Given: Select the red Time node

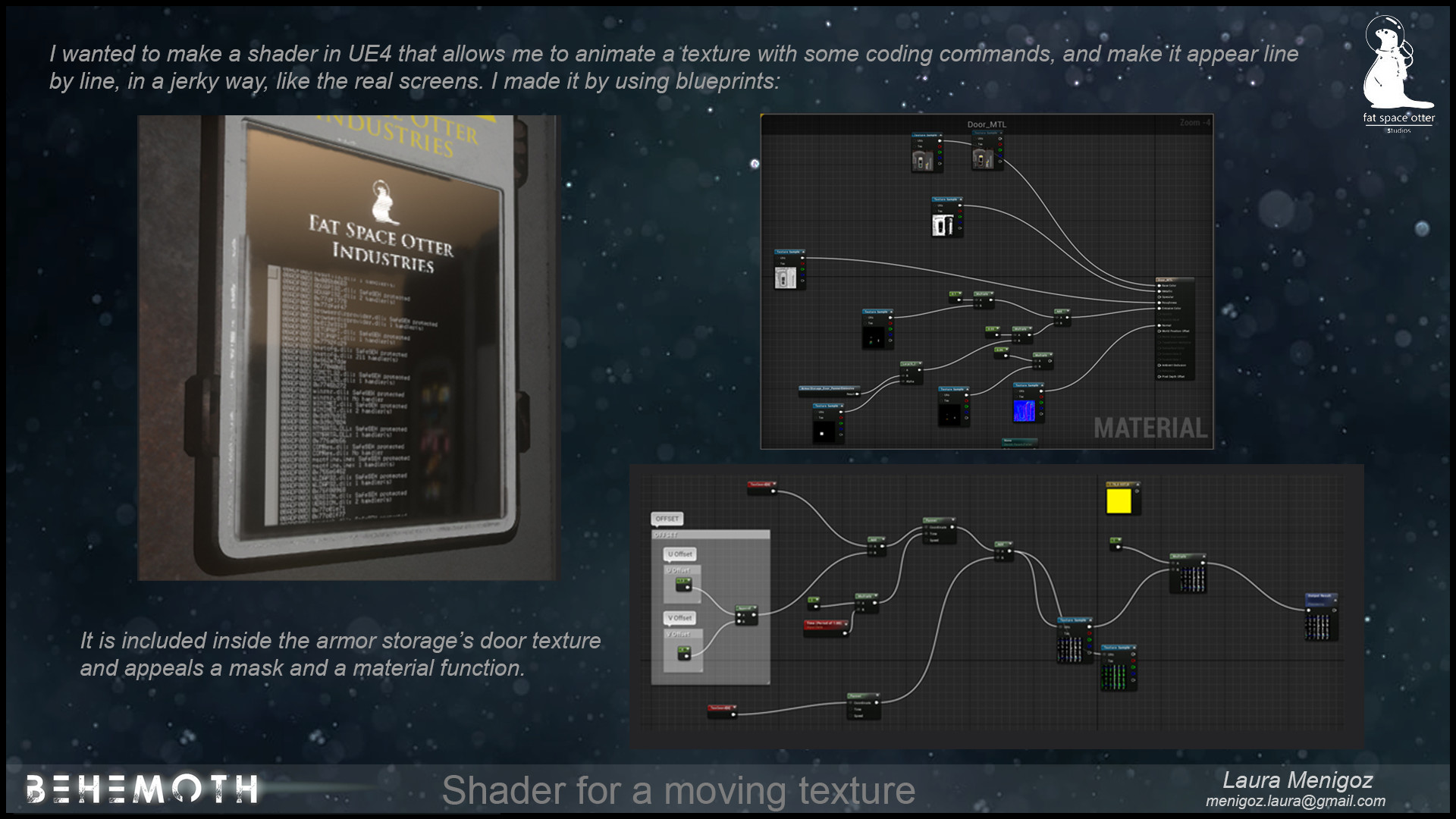Looking at the screenshot, I should pos(825,625).
